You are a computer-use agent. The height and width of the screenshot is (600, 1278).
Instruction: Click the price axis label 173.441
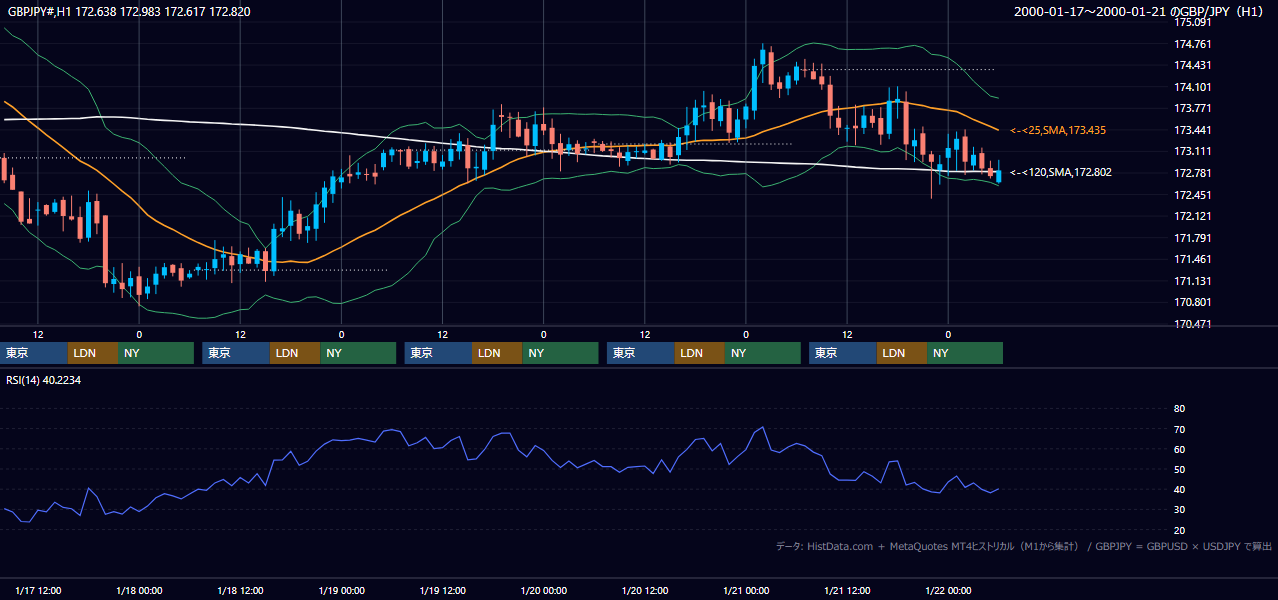pyautogui.click(x=1193, y=130)
